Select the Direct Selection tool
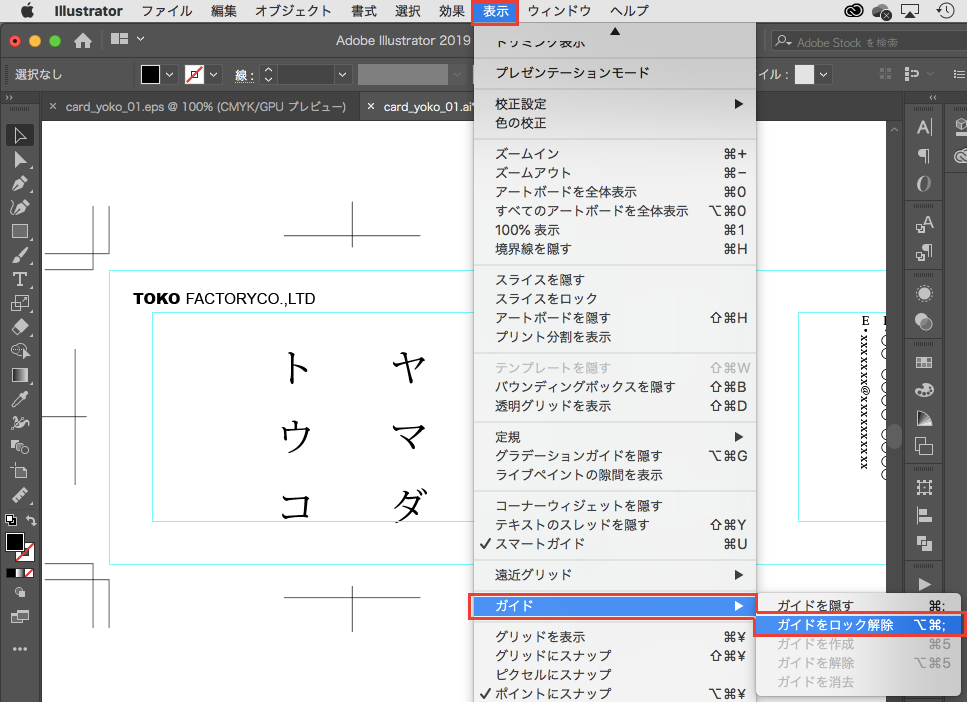 point(19,160)
